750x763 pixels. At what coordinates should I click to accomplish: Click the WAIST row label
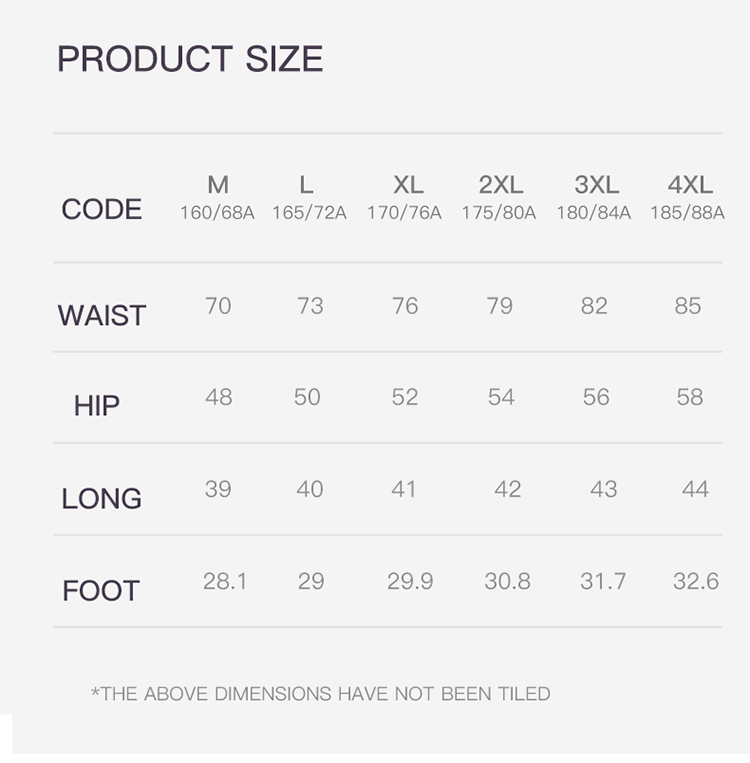pyautogui.click(x=102, y=315)
